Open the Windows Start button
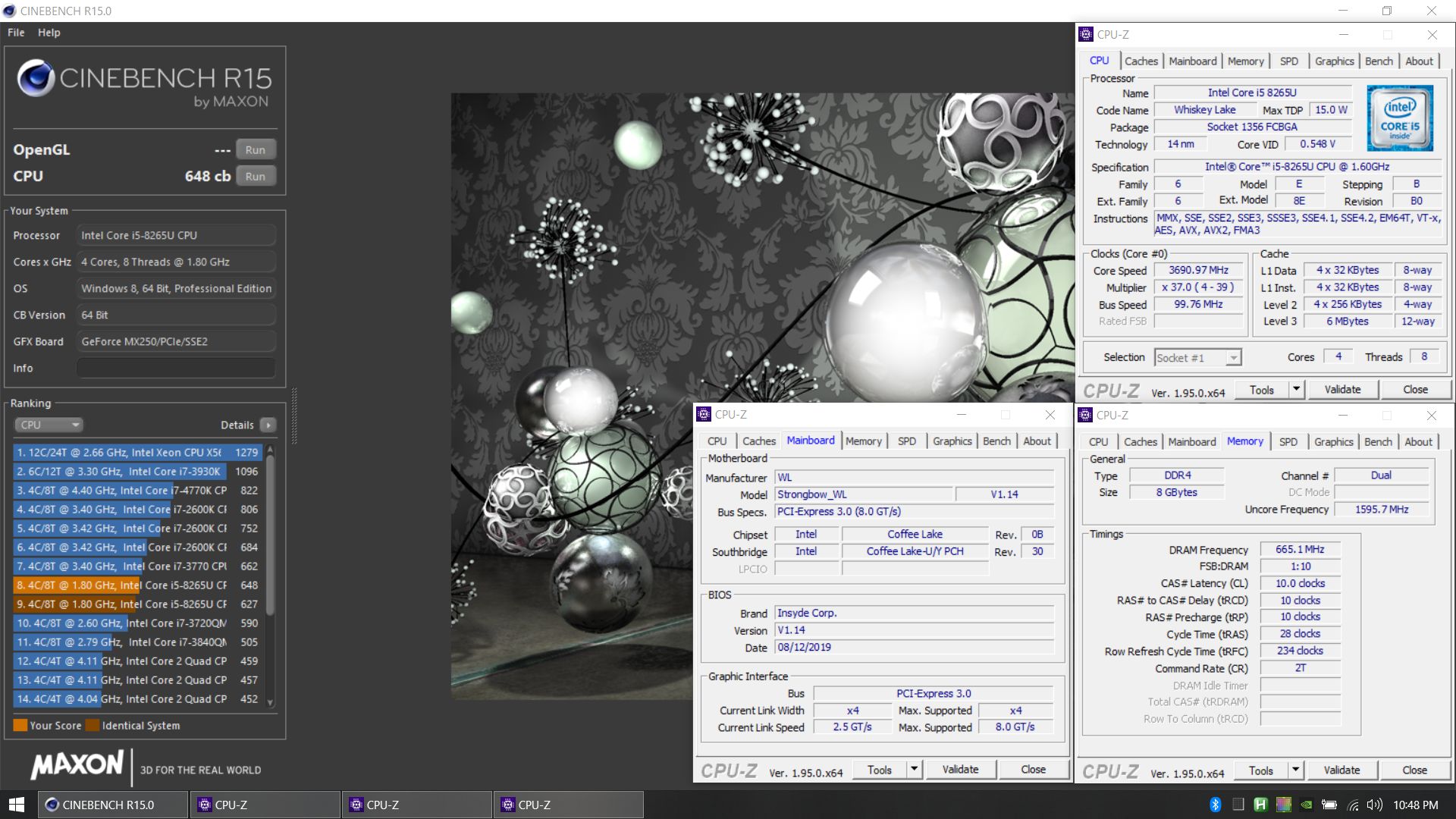 click(x=17, y=805)
